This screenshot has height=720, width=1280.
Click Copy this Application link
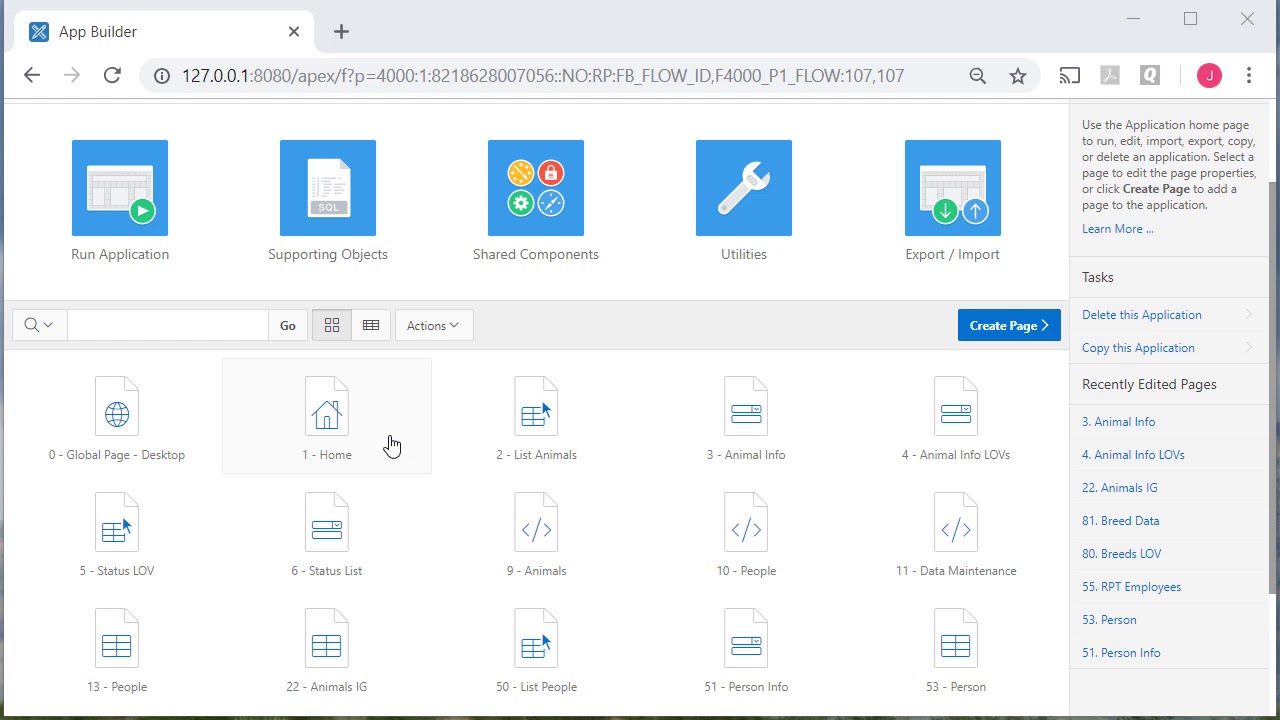coord(1138,348)
